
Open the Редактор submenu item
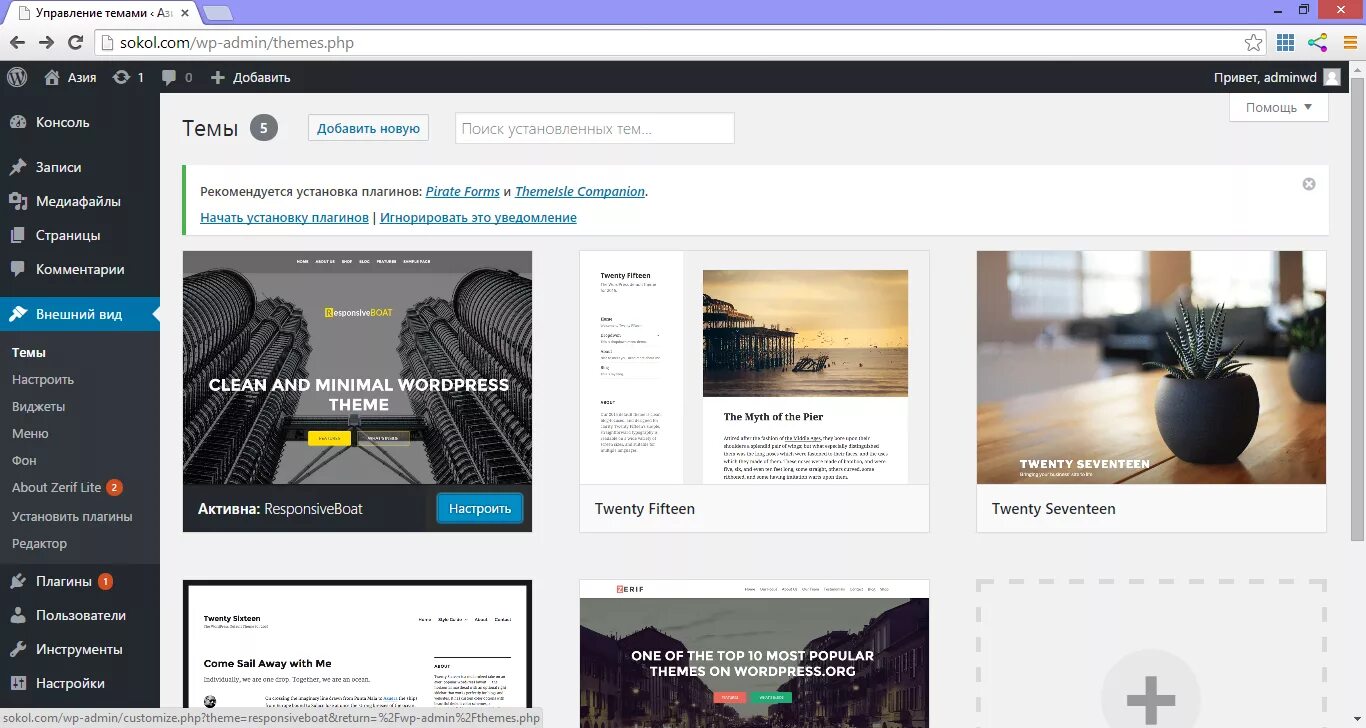[x=40, y=543]
